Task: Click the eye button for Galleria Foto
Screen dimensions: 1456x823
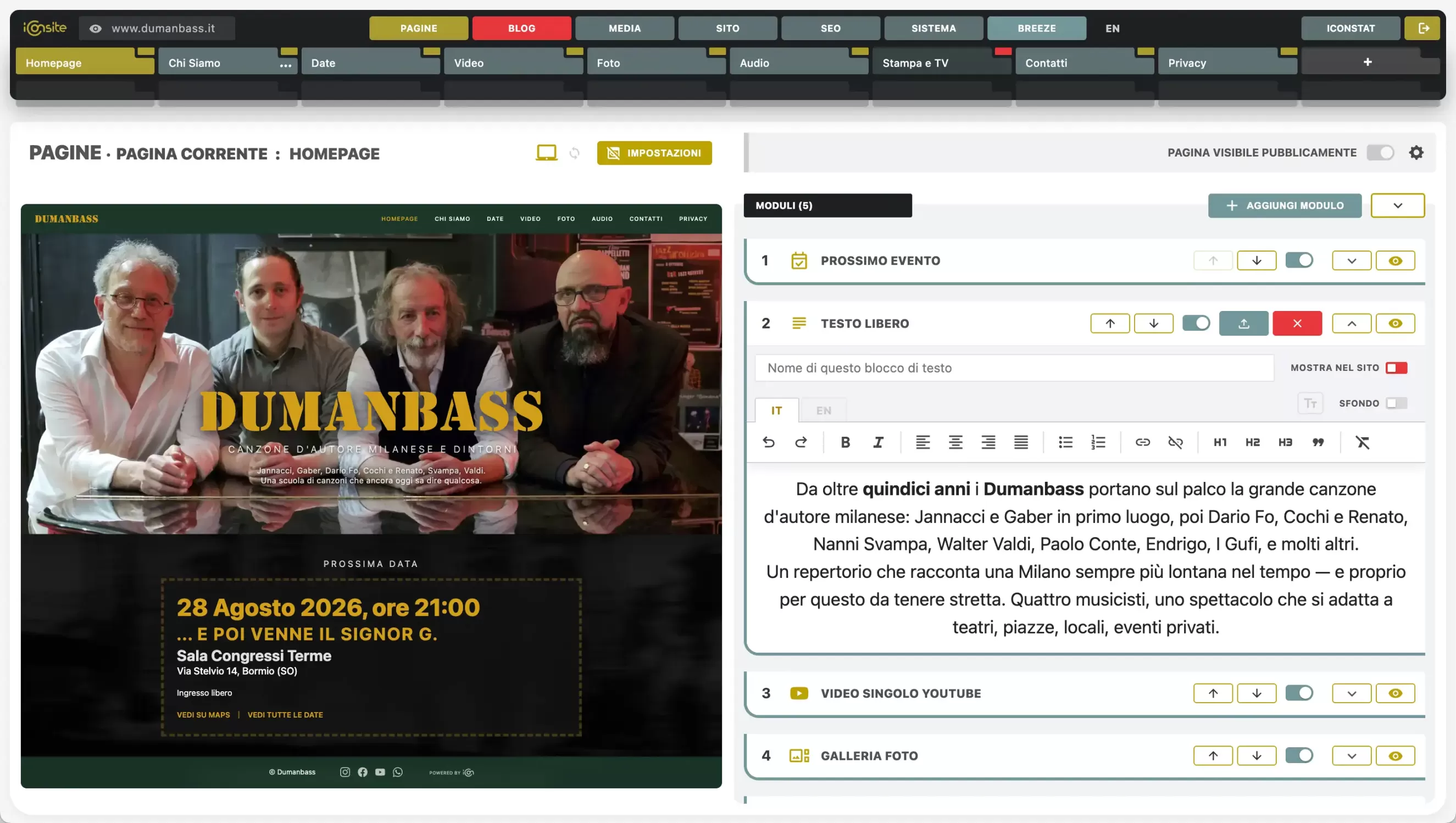Action: tap(1395, 756)
